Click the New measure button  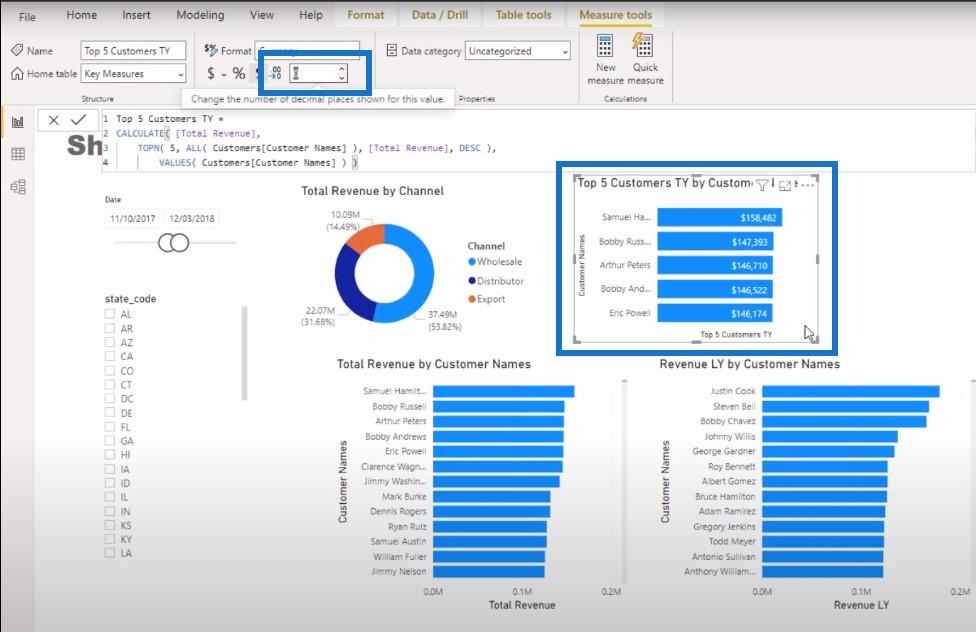(605, 60)
